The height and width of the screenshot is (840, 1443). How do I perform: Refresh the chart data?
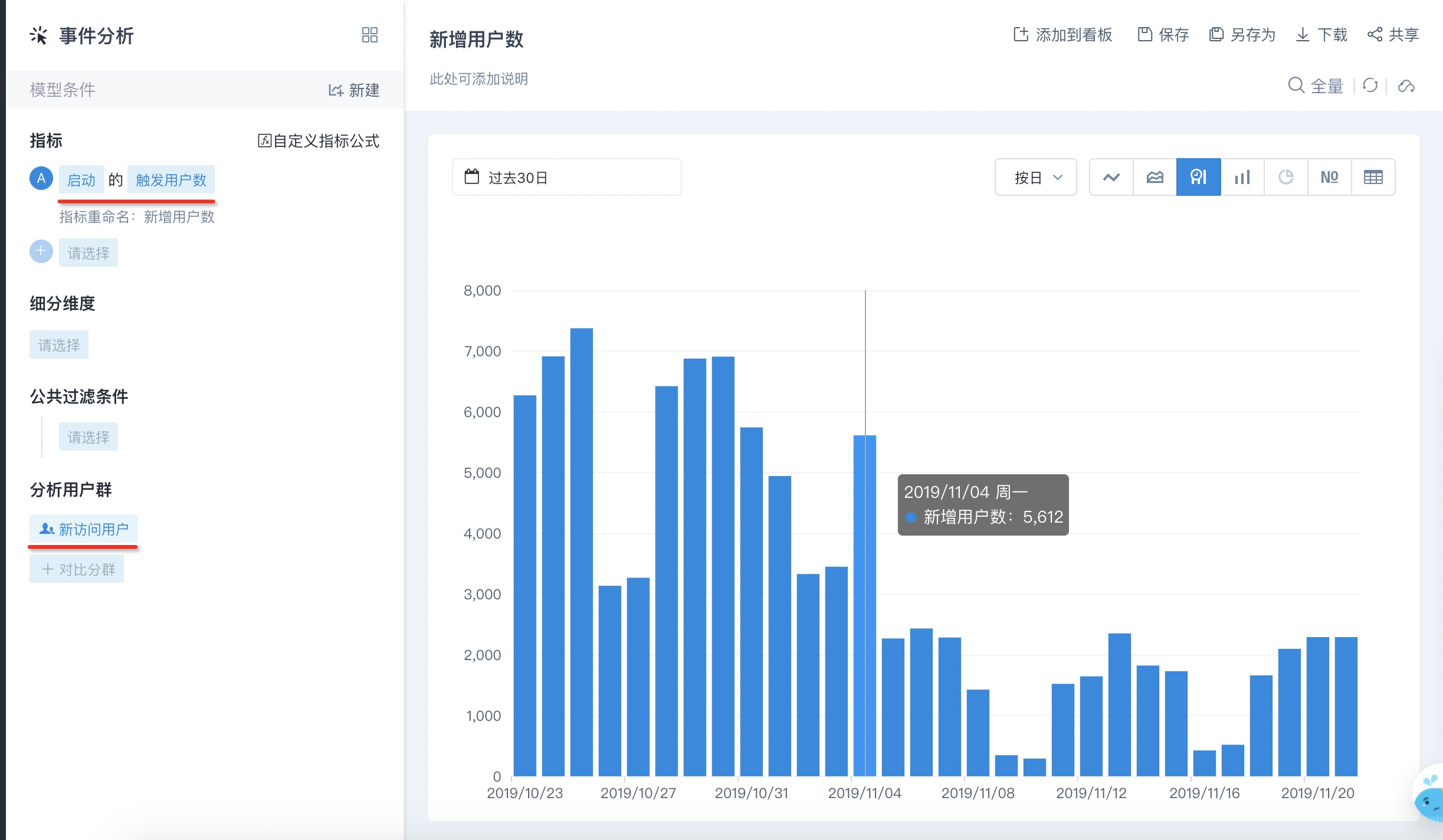(x=1370, y=86)
